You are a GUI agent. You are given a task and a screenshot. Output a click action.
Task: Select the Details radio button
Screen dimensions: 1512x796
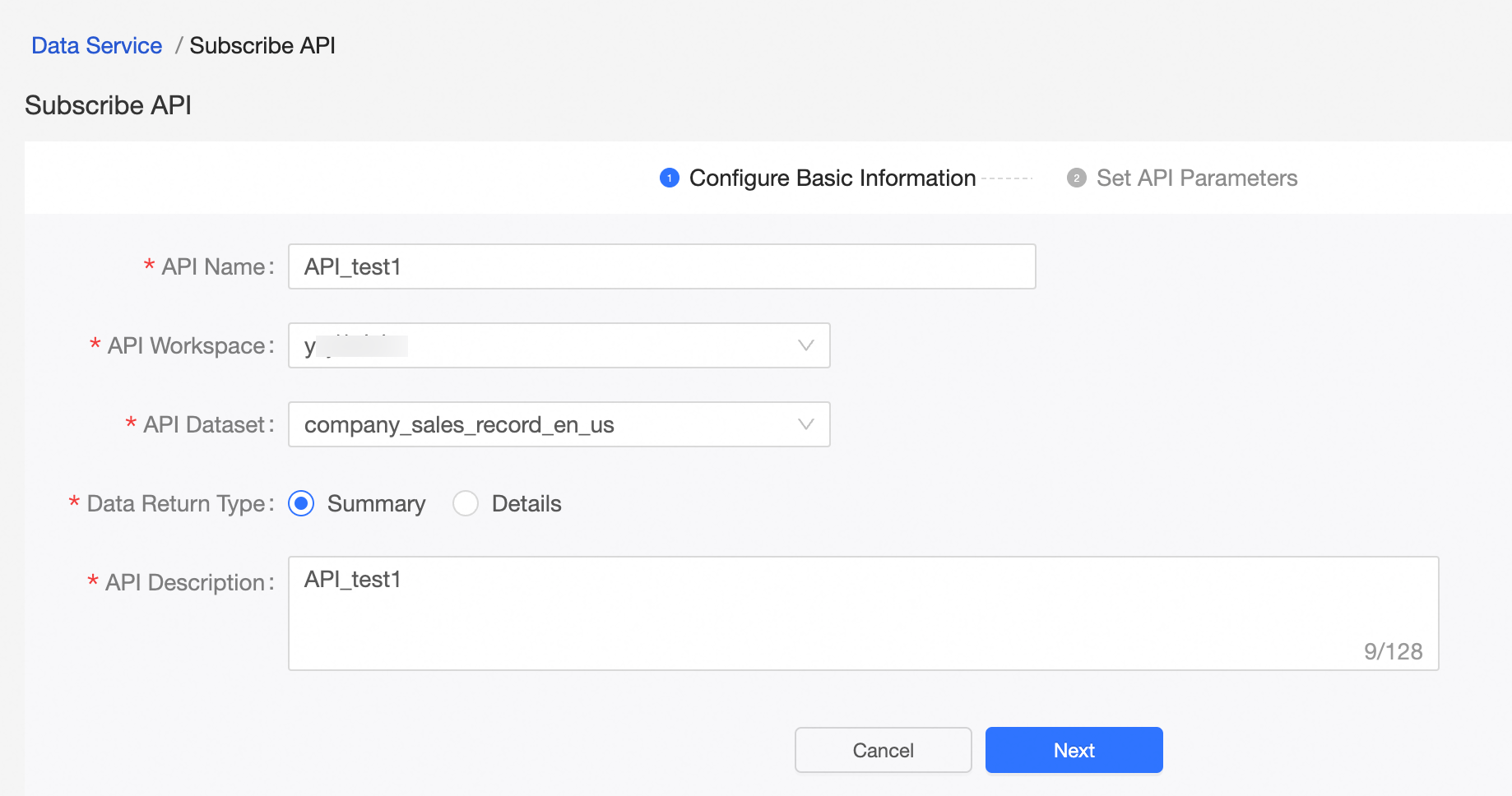466,503
